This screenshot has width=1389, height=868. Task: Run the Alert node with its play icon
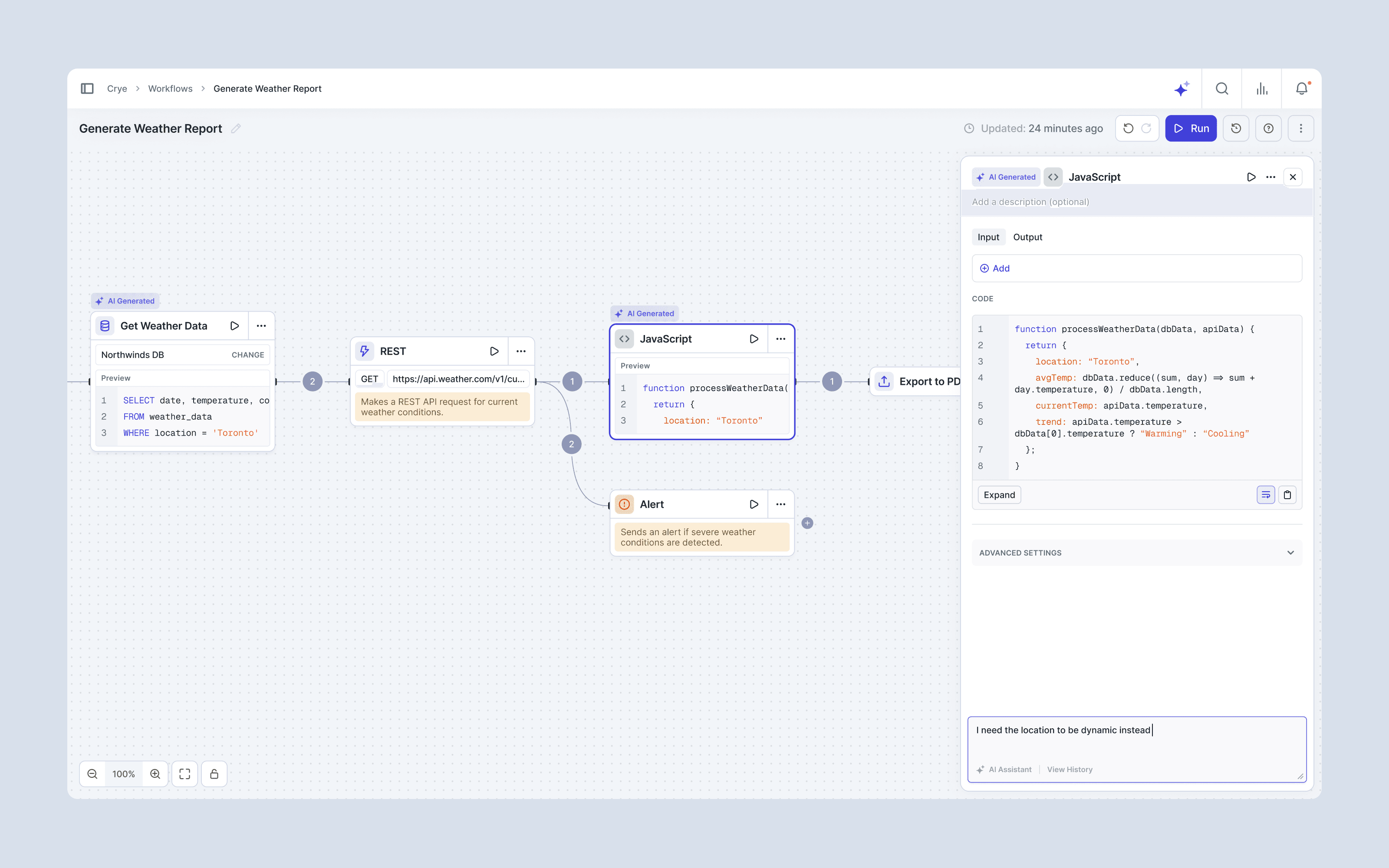tap(754, 504)
